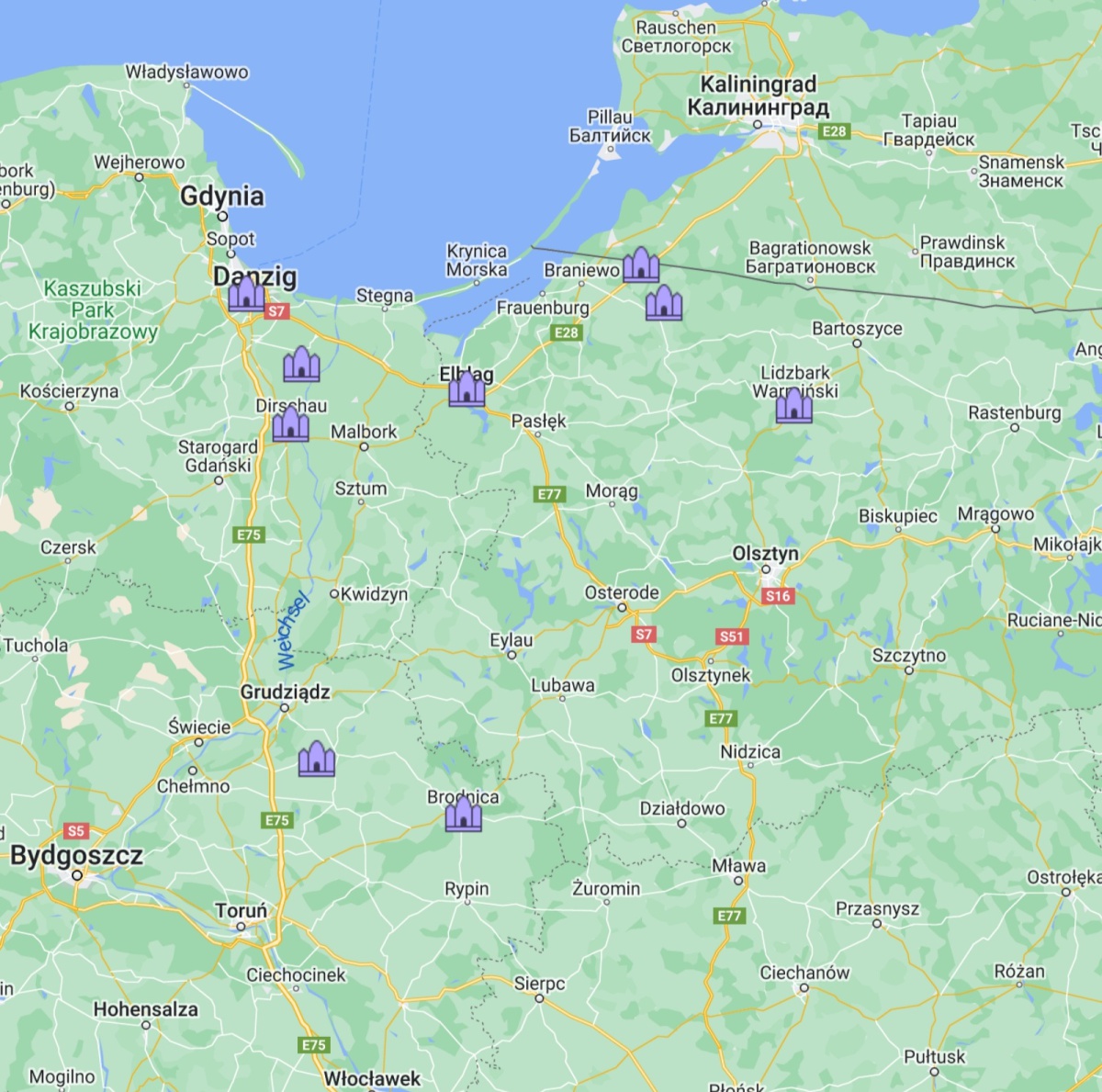Open castle marker southeast of Grudziądz
Screen dimensions: 1102x1092
coord(317,759)
